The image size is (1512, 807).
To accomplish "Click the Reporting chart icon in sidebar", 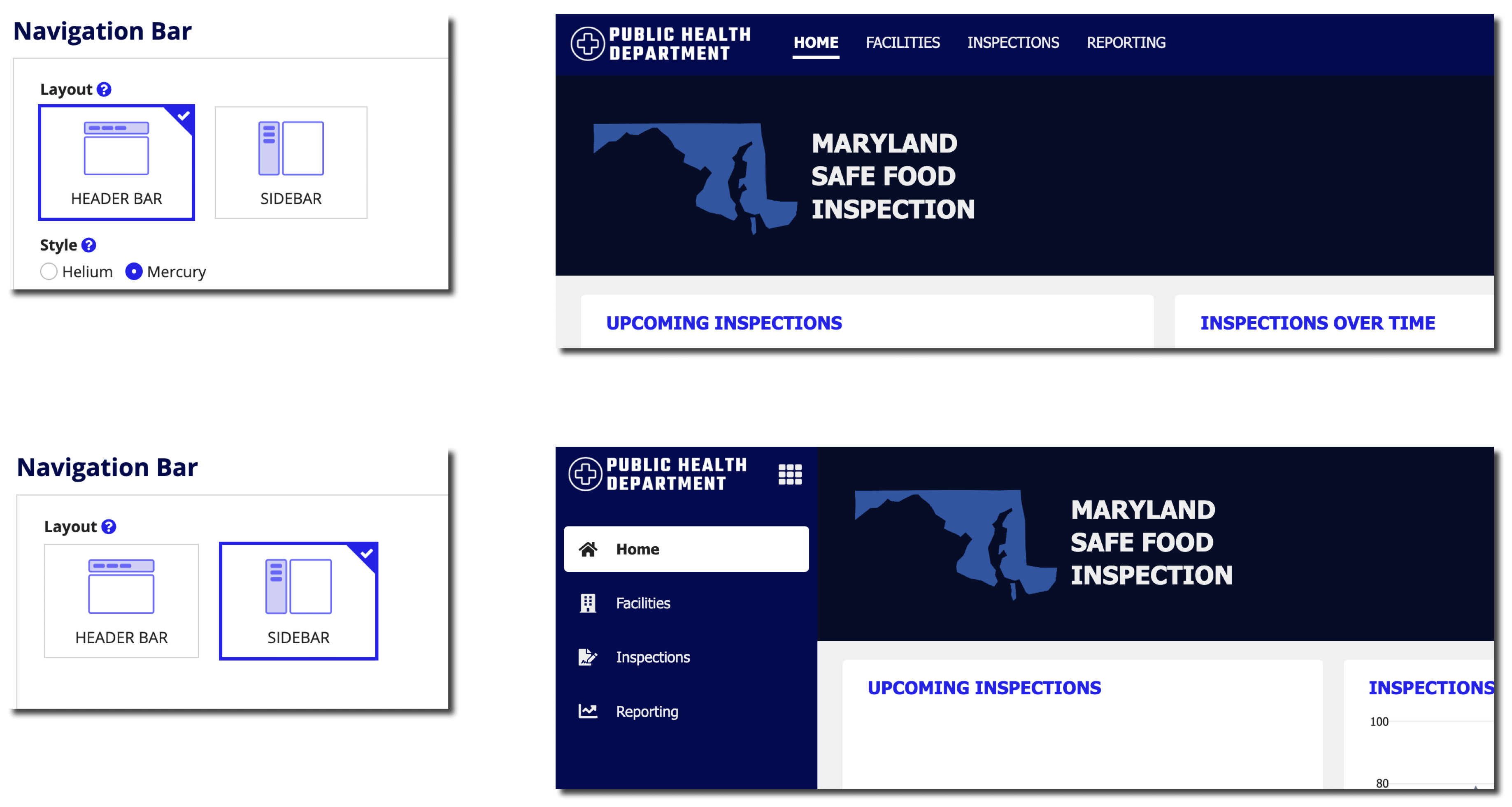I will coord(588,711).
